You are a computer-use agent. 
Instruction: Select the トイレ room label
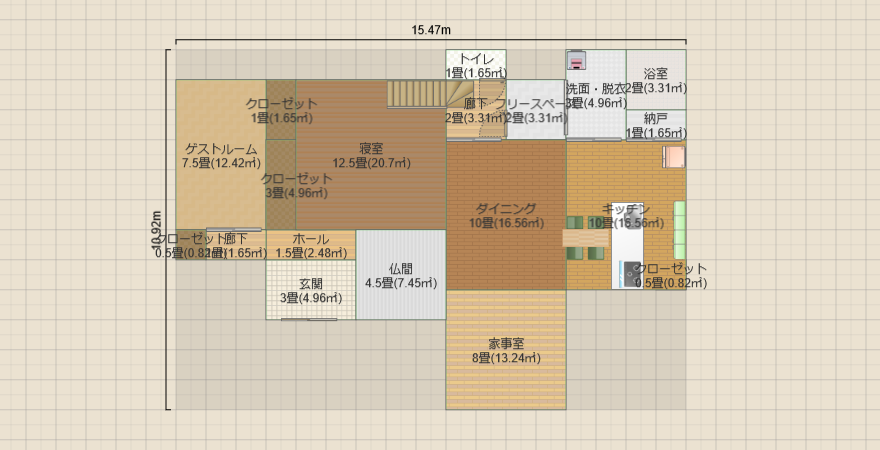pos(476,66)
